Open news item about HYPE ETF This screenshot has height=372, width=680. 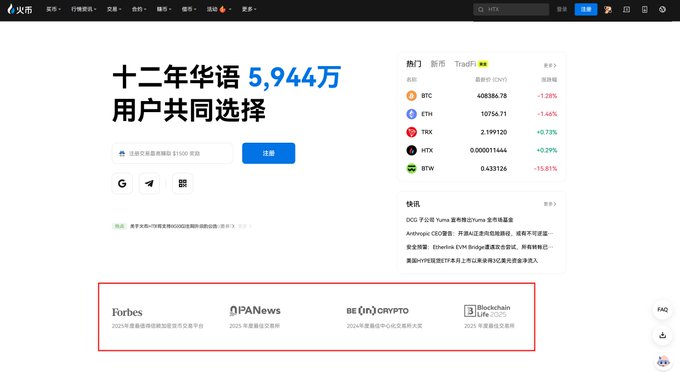tap(472, 261)
